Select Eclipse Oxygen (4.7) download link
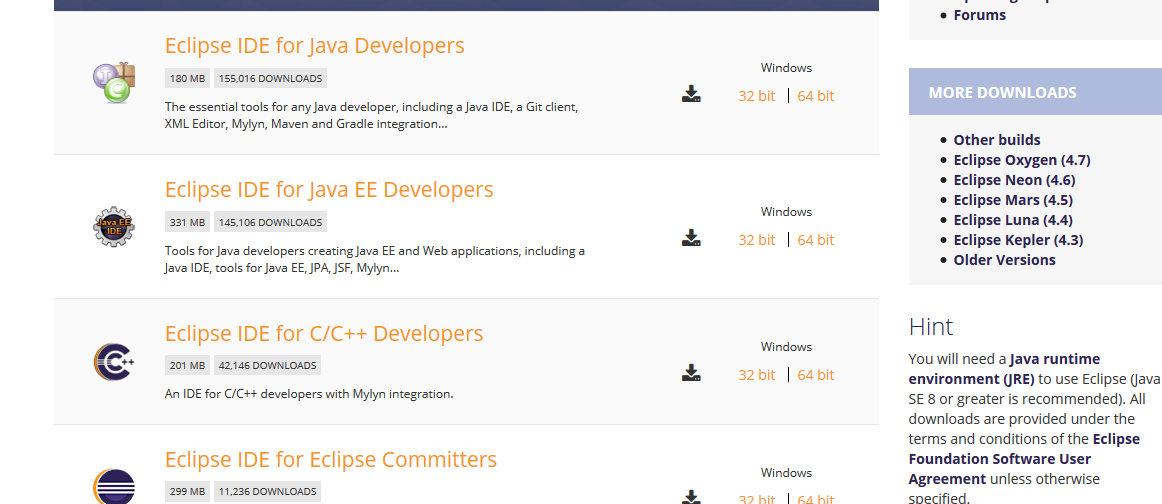The image size is (1162, 504). pos(1021,160)
